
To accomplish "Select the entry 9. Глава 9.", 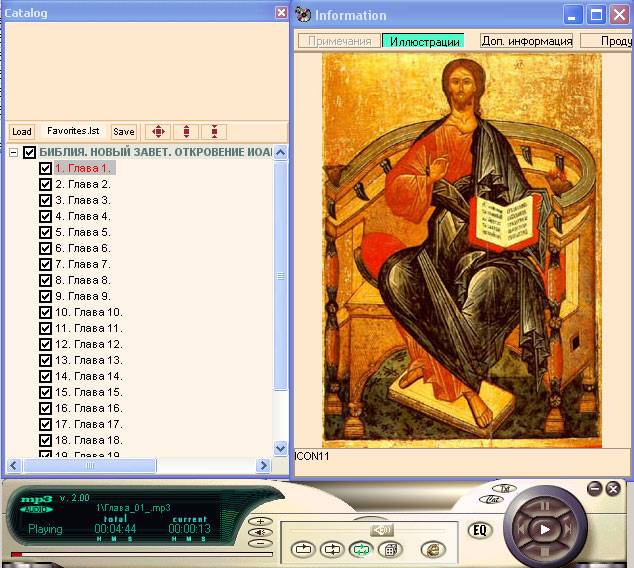I will pyautogui.click(x=83, y=296).
